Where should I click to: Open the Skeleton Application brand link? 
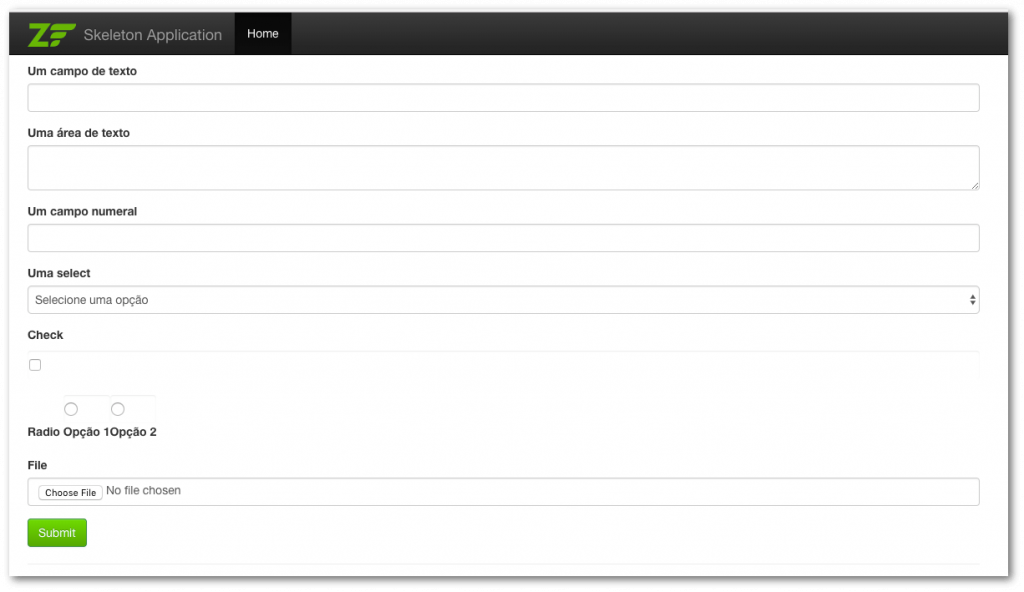point(152,35)
